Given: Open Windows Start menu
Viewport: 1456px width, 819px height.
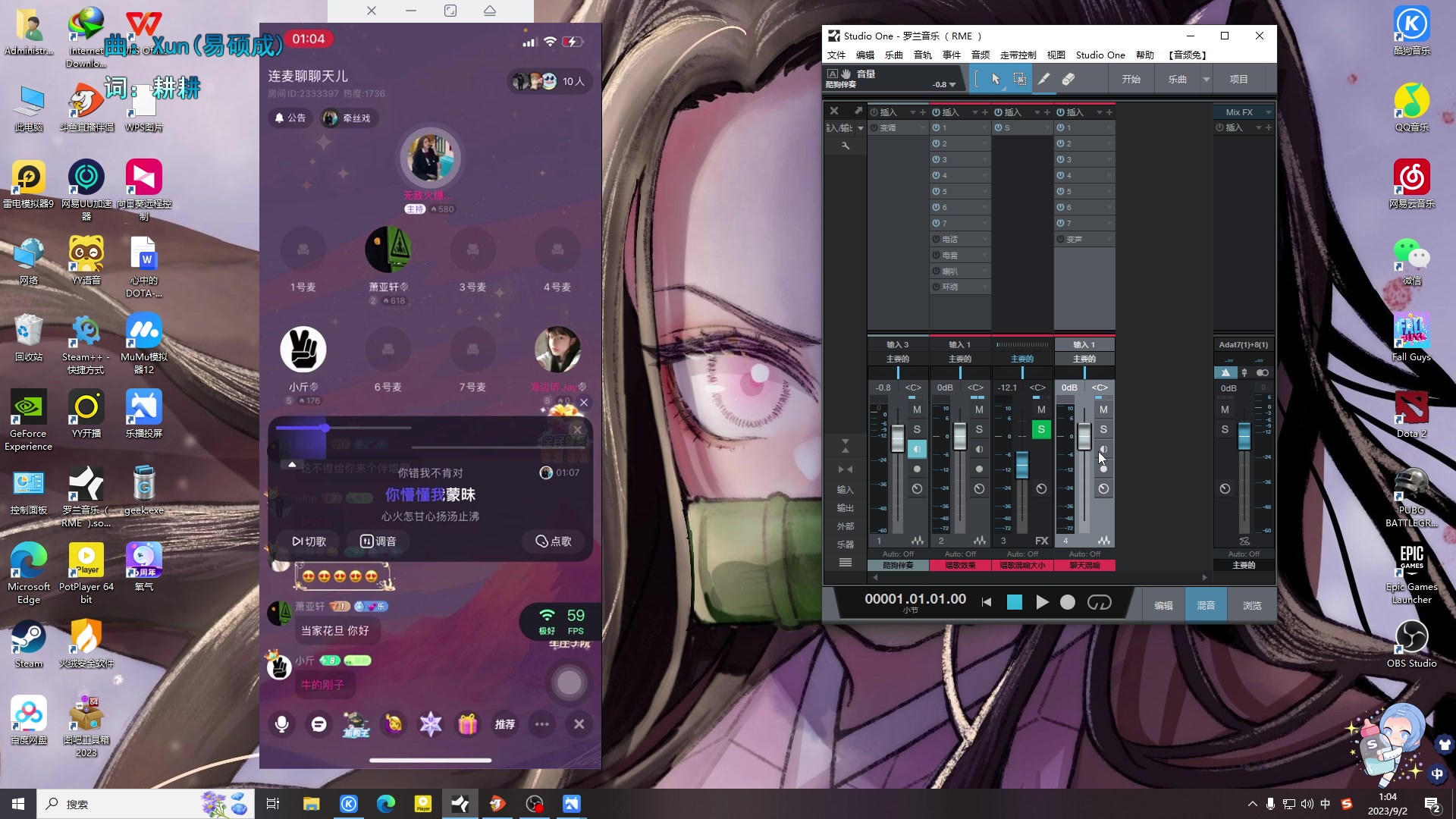Looking at the screenshot, I should (18, 804).
